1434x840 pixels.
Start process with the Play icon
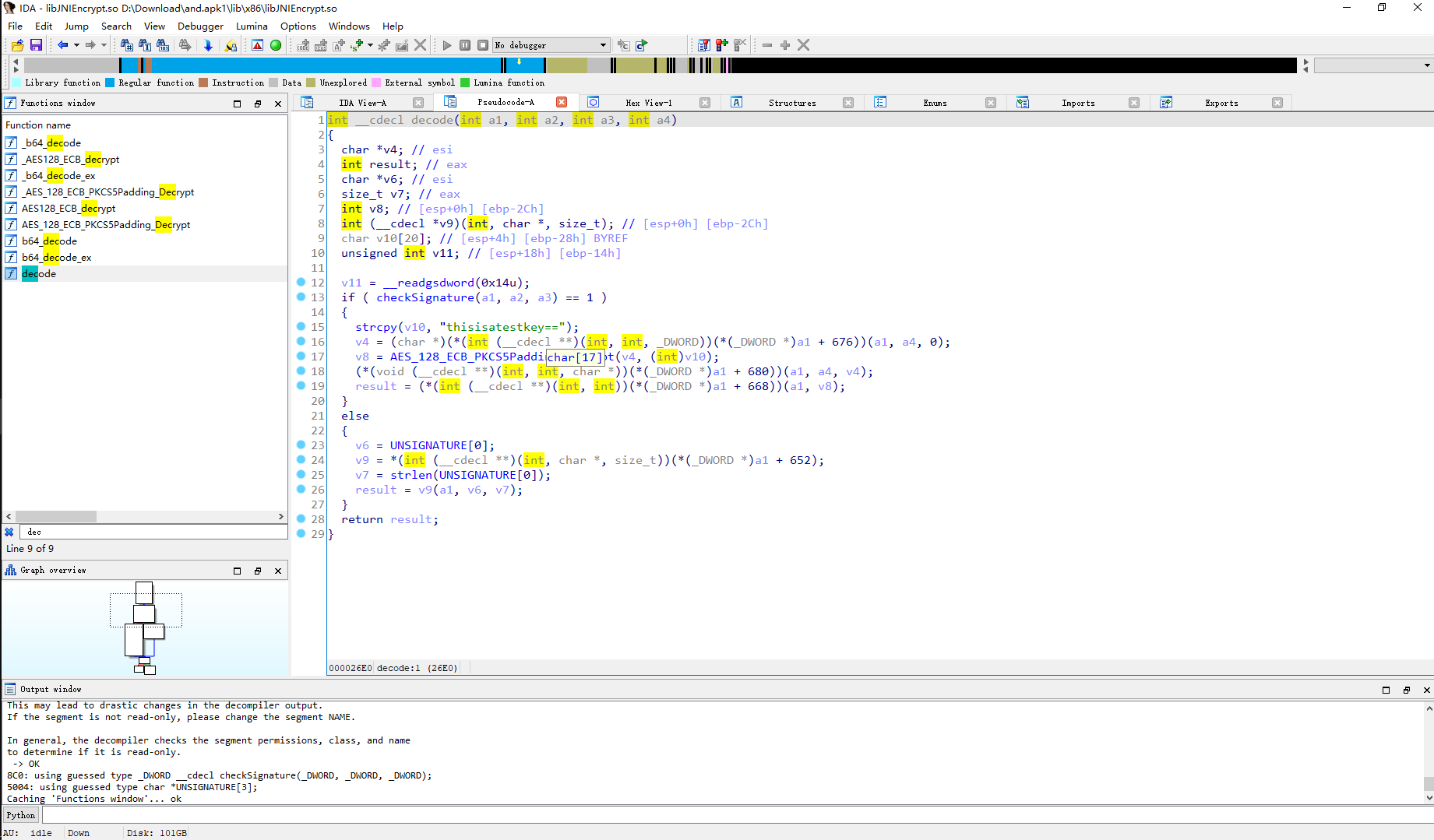point(447,45)
